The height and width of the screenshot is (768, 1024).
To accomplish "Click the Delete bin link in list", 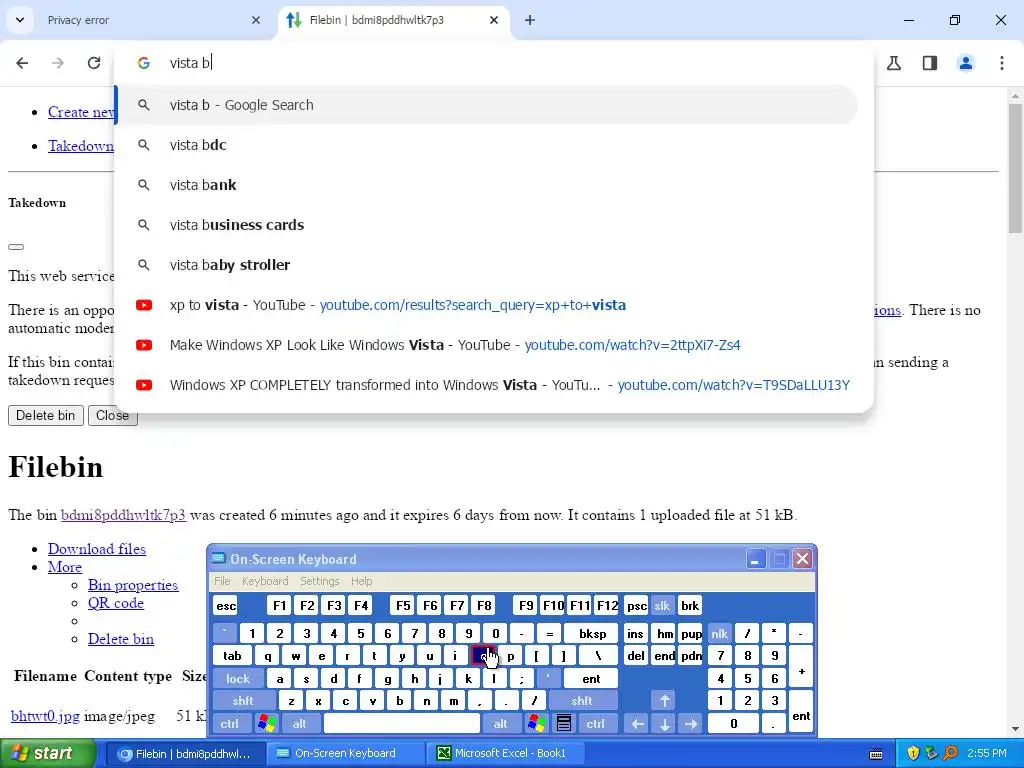I will point(121,639).
